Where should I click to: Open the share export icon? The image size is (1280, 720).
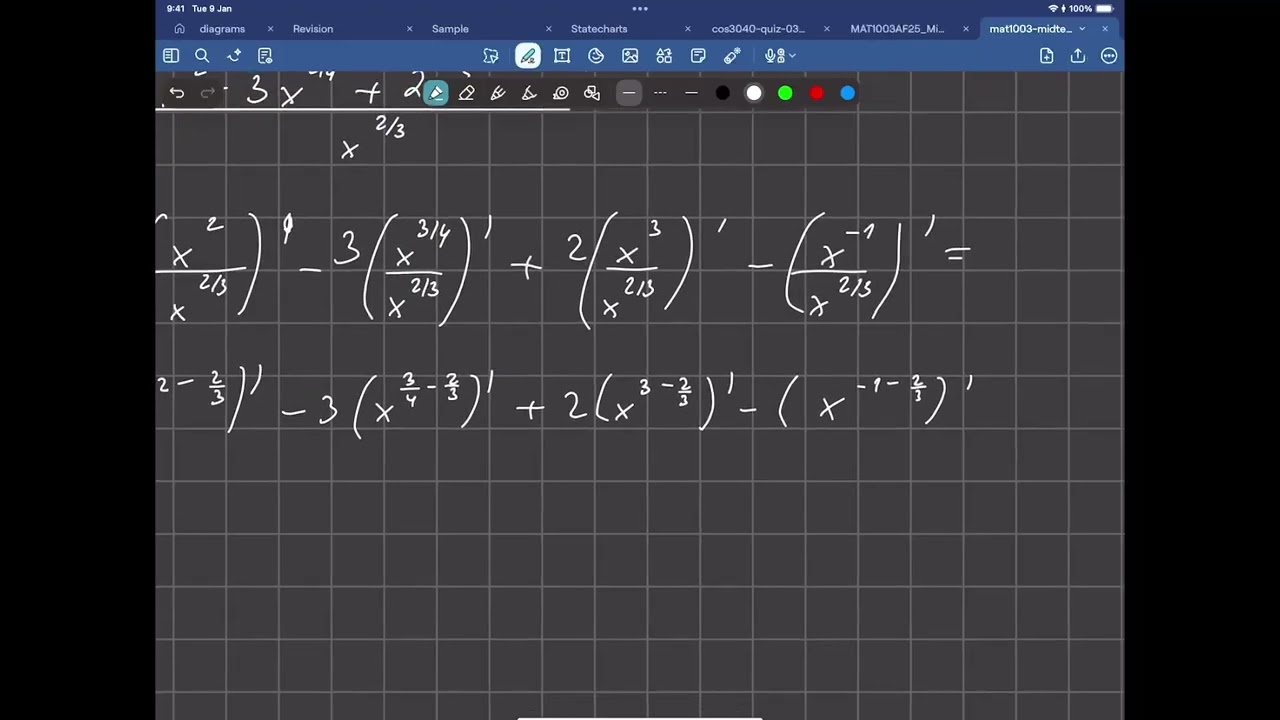coord(1078,56)
